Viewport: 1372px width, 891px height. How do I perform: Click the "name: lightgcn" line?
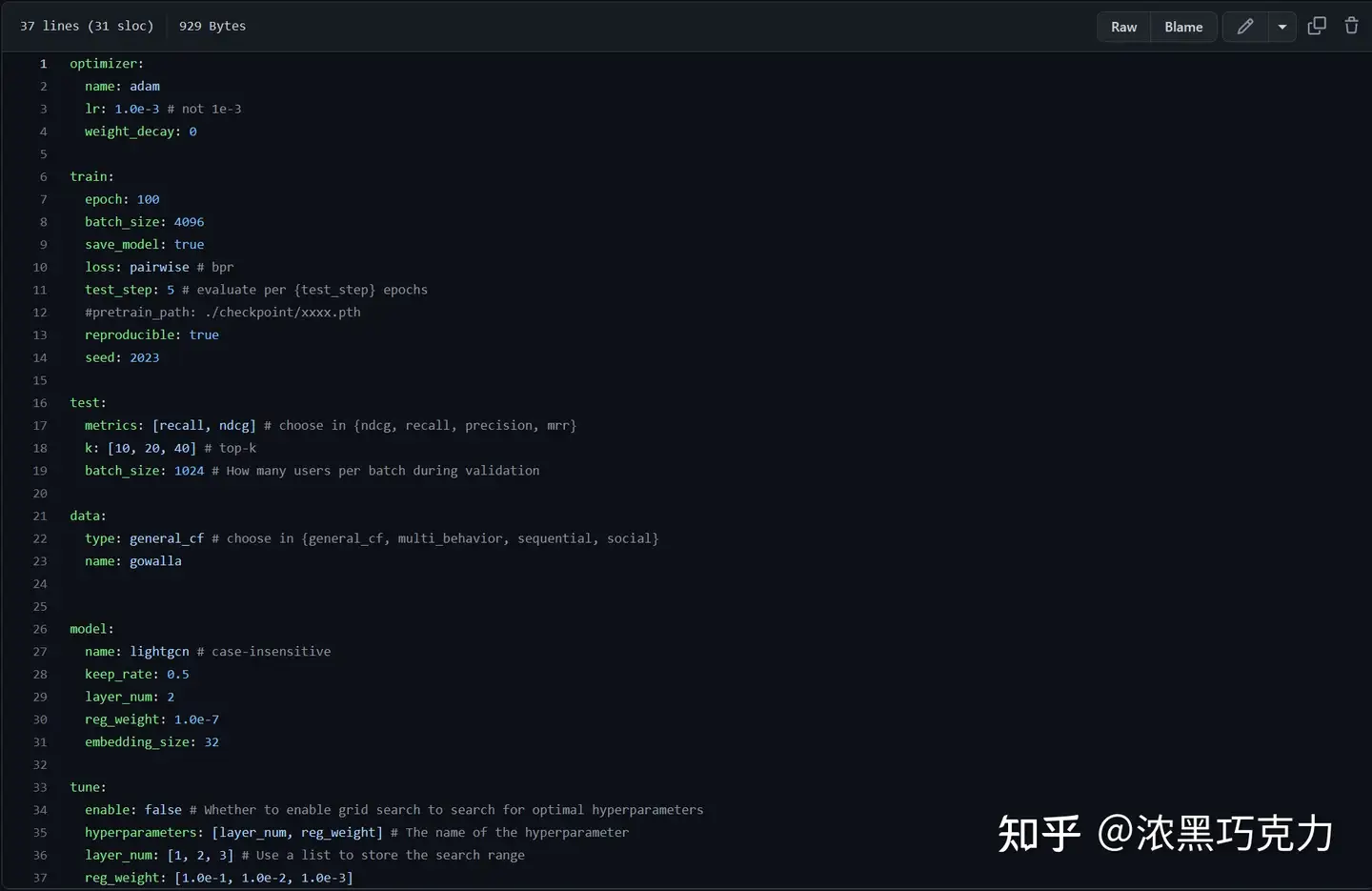[x=137, y=652]
